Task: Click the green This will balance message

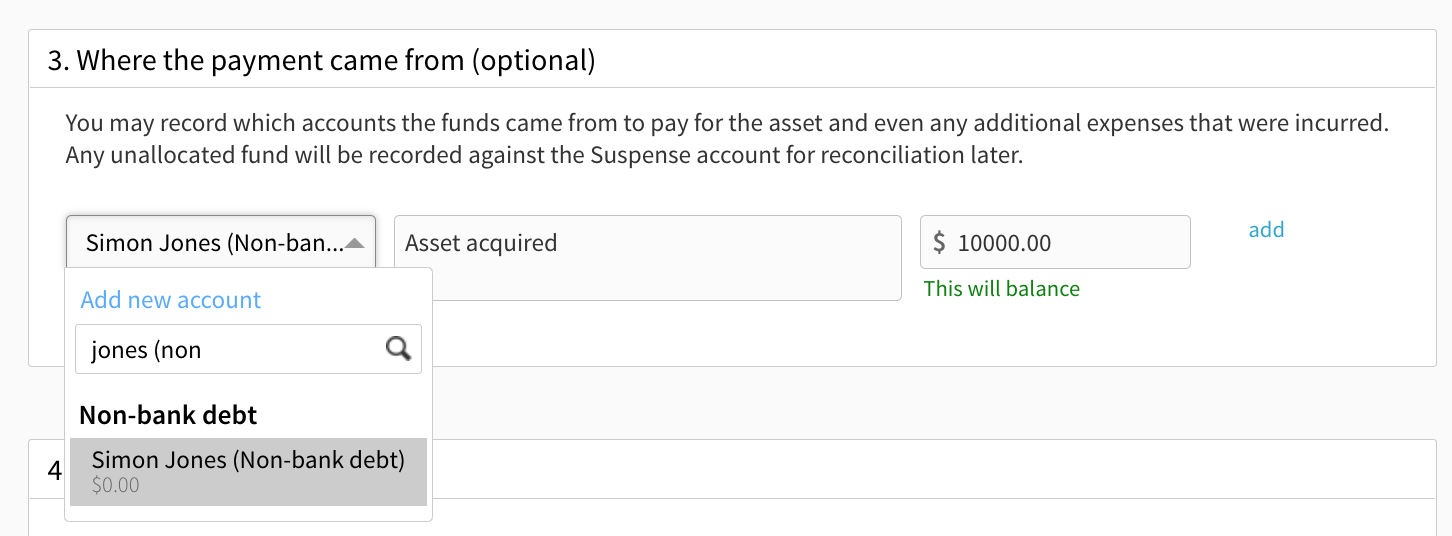Action: [x=1002, y=289]
